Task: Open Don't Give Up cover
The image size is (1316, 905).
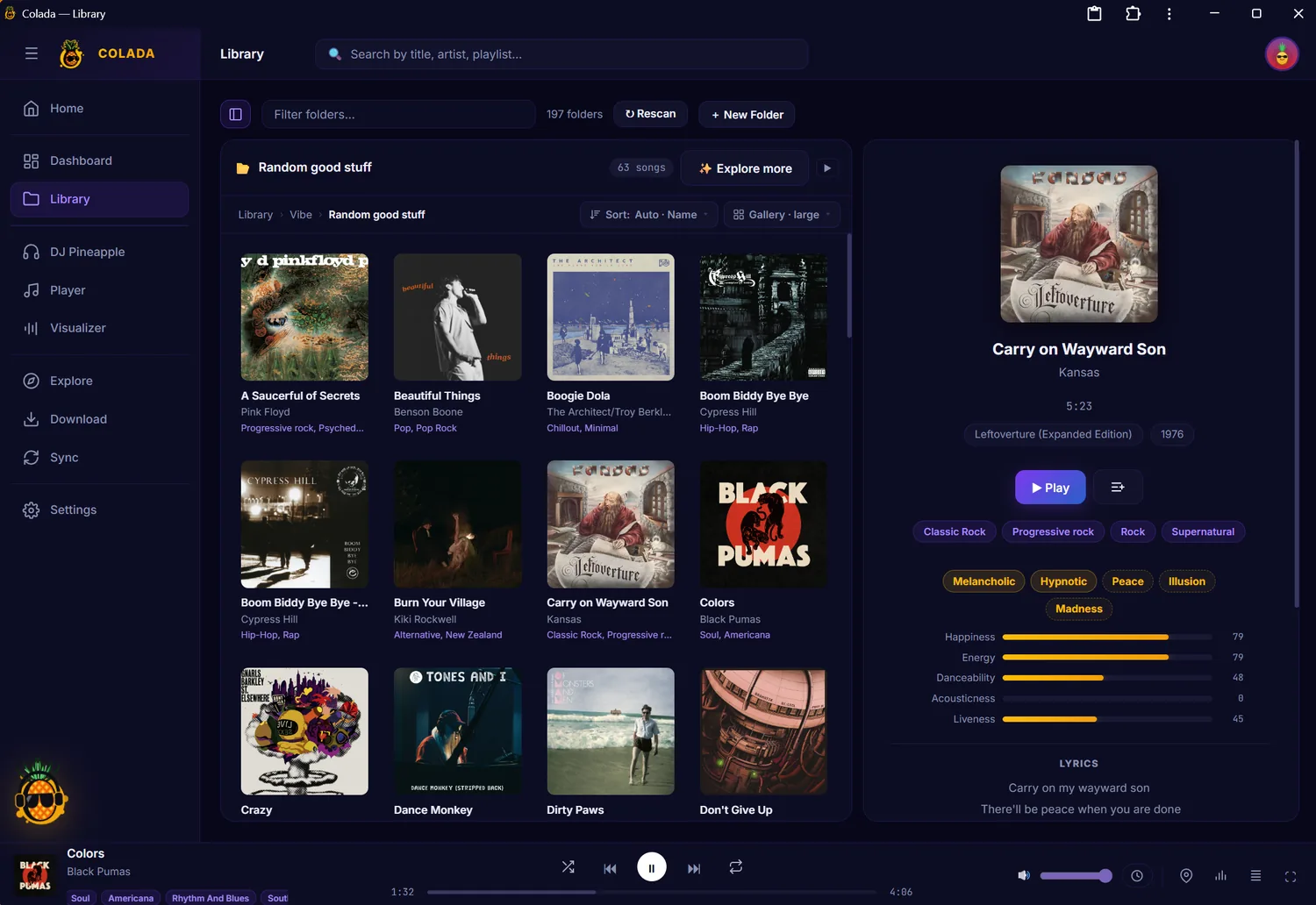Action: point(763,731)
